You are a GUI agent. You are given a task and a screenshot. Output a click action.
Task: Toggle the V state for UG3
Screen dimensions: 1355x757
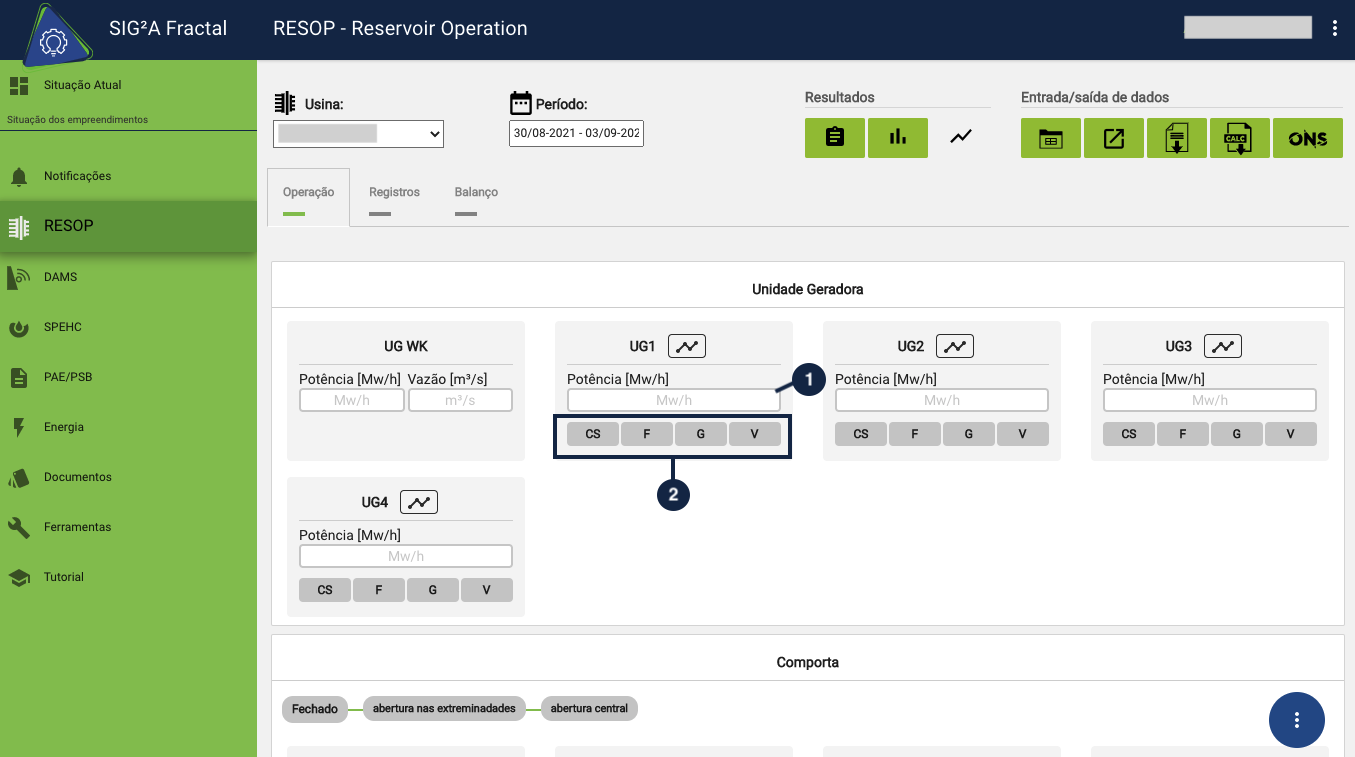point(1290,434)
